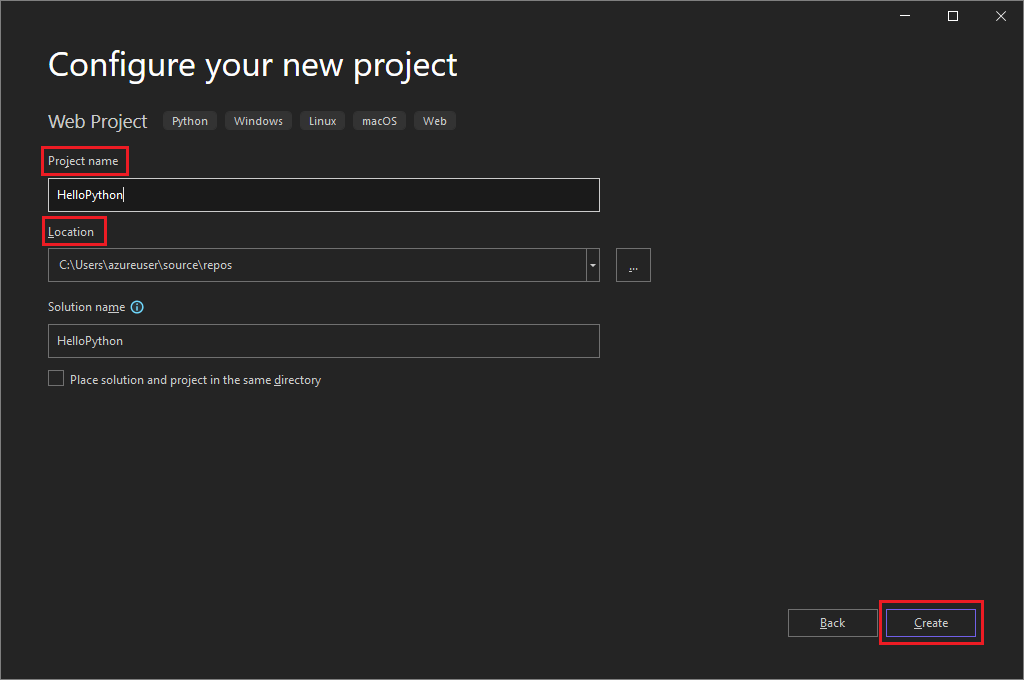
Task: Click the Location label
Action: 71,232
